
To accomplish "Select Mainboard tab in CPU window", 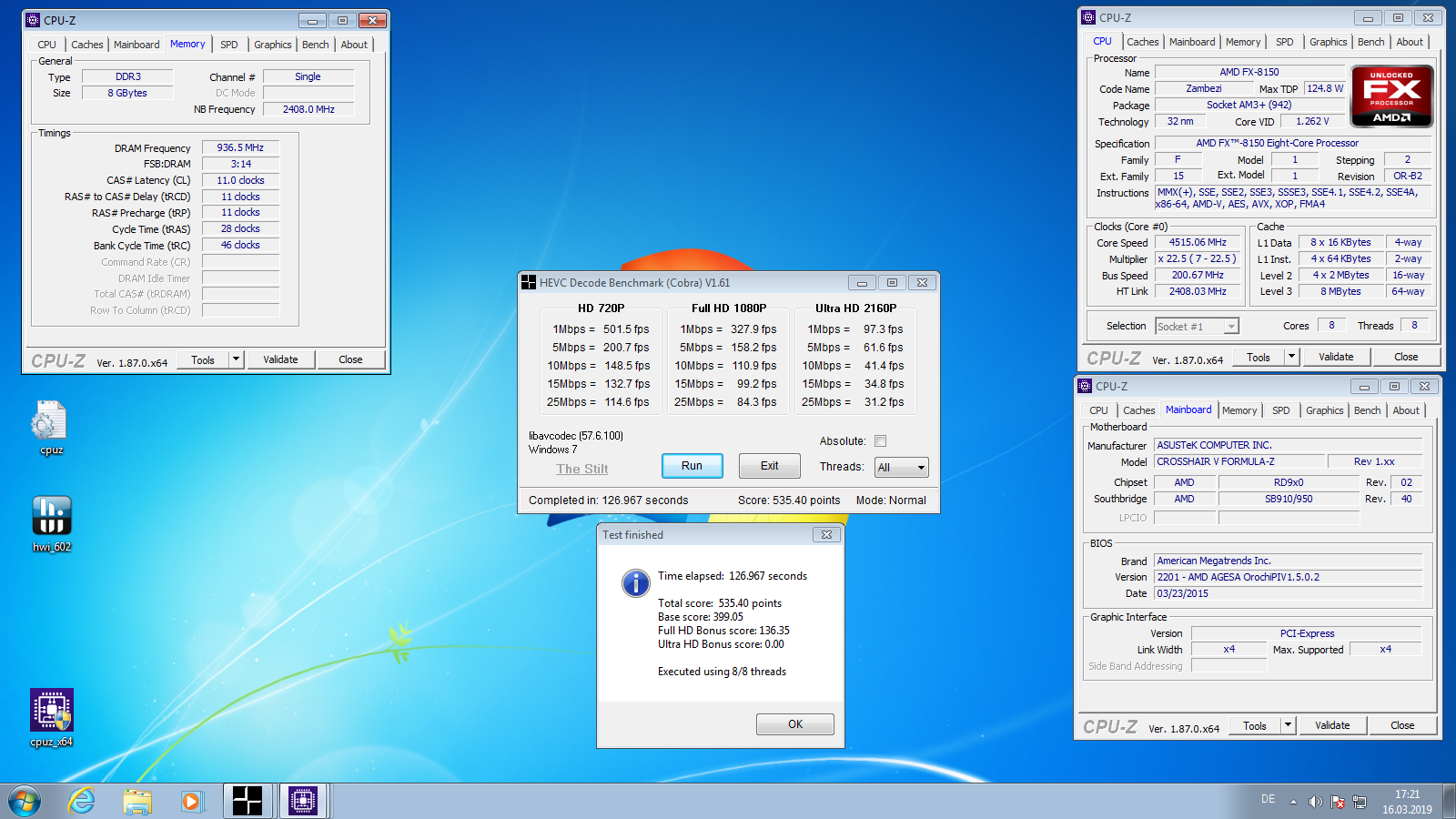I will [x=1192, y=42].
